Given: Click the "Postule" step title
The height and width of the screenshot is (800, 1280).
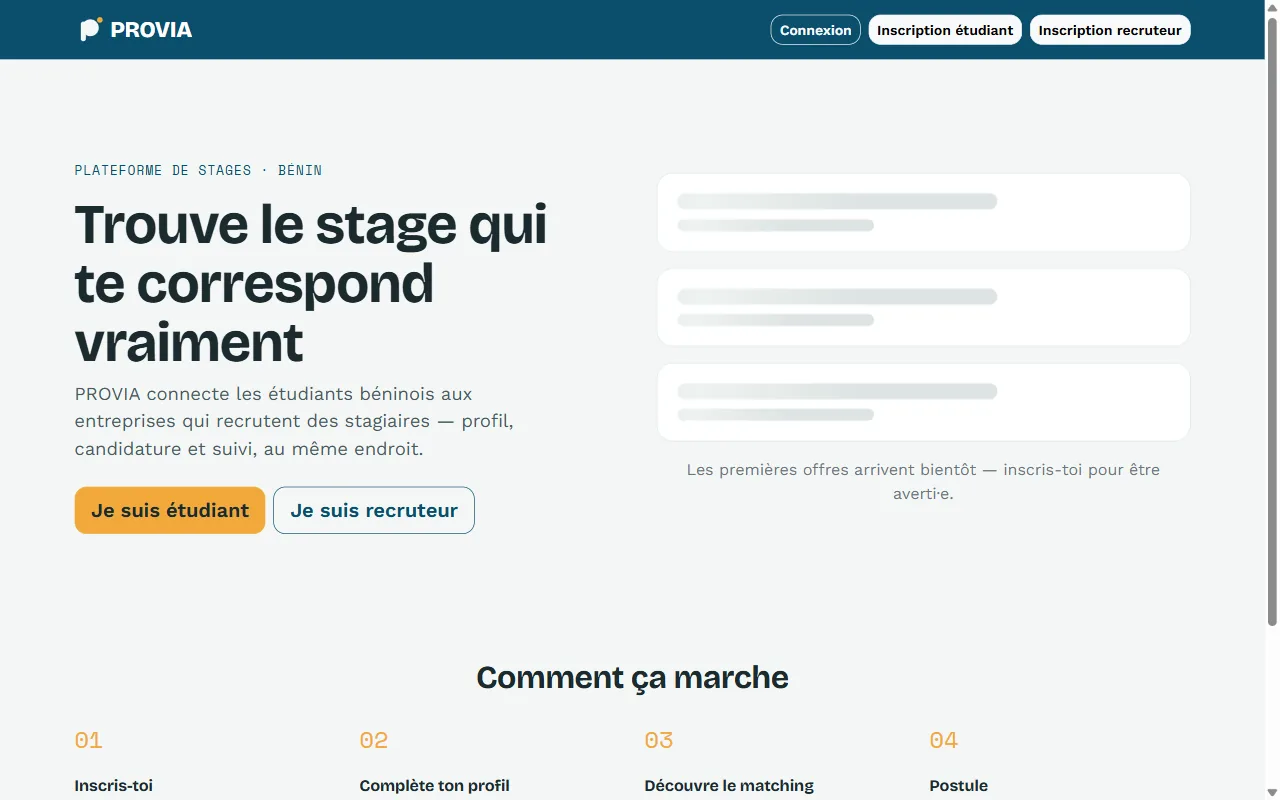Looking at the screenshot, I should click(x=958, y=785).
